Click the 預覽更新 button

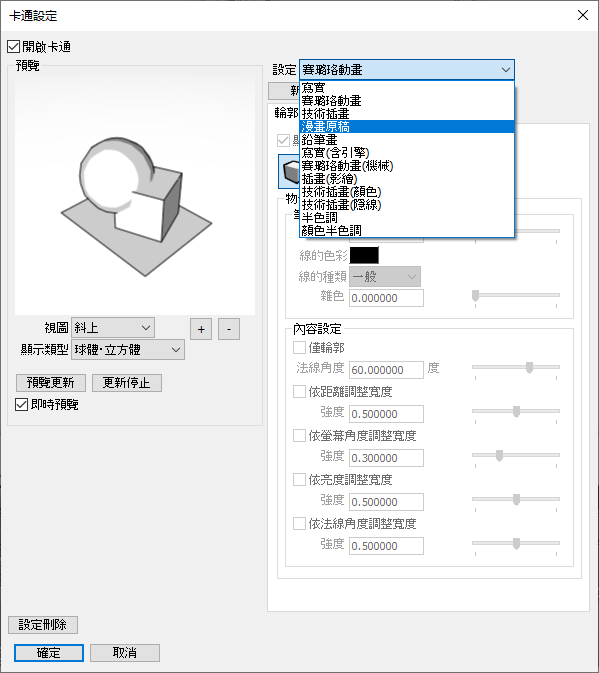pyautogui.click(x=51, y=382)
